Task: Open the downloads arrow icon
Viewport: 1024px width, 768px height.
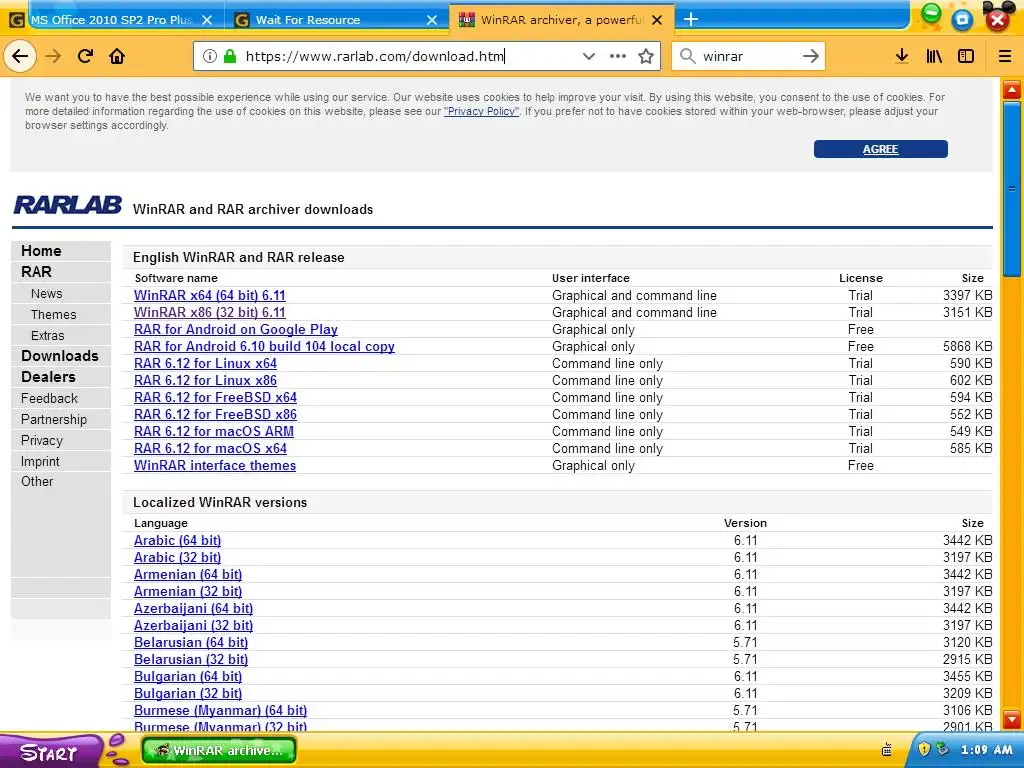Action: coord(902,56)
